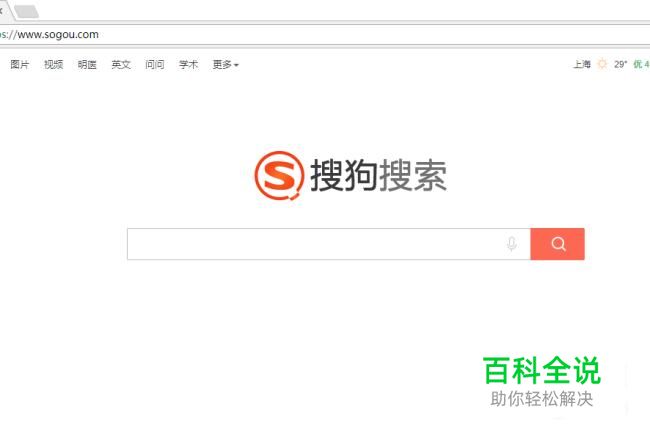Viewport: 650px width, 442px height.
Task: Click the 上海 city weather label
Action: point(582,64)
